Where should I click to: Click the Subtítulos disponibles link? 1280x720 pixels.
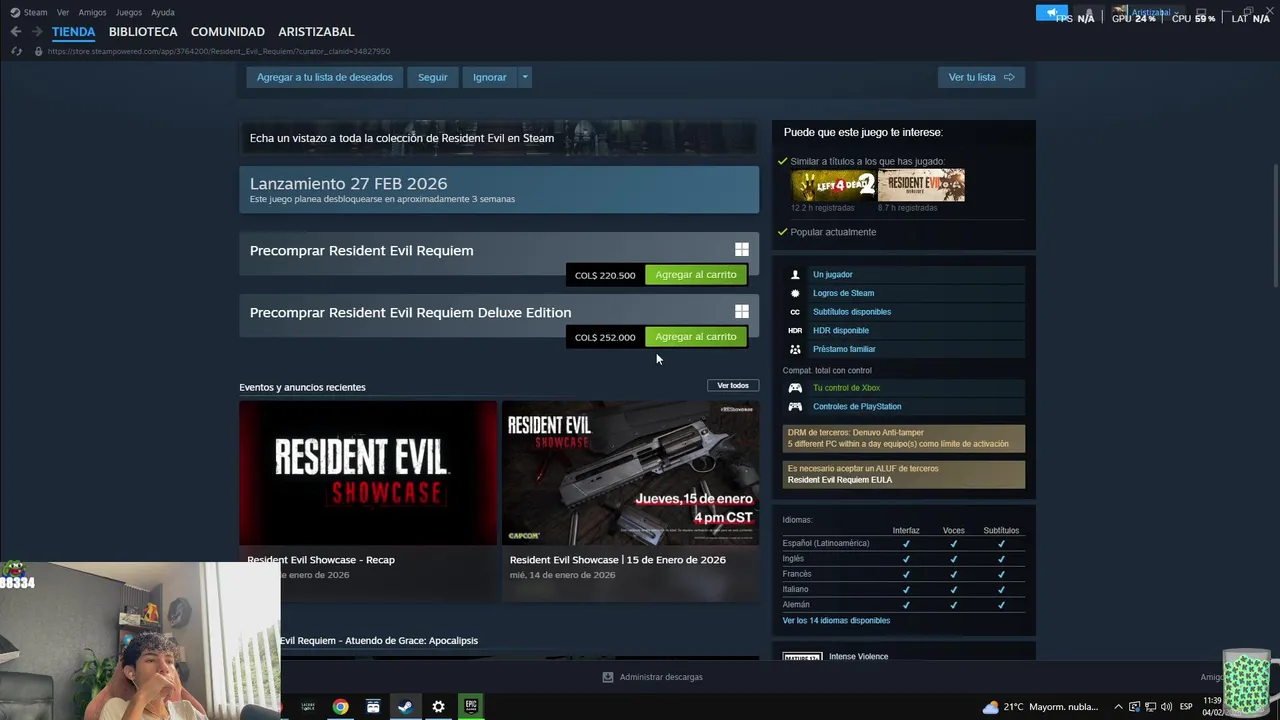(x=852, y=312)
